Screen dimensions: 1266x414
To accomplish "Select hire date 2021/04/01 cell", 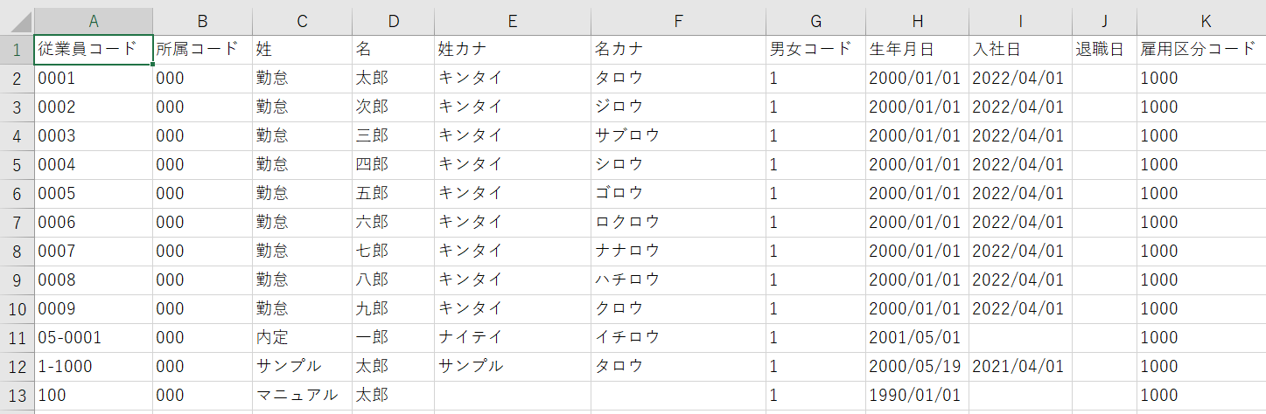I will tap(1019, 366).
